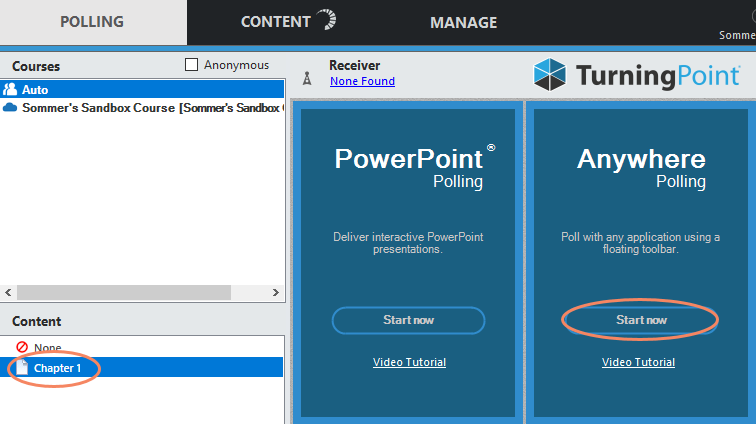Switch to the POLLING tab

point(92,22)
